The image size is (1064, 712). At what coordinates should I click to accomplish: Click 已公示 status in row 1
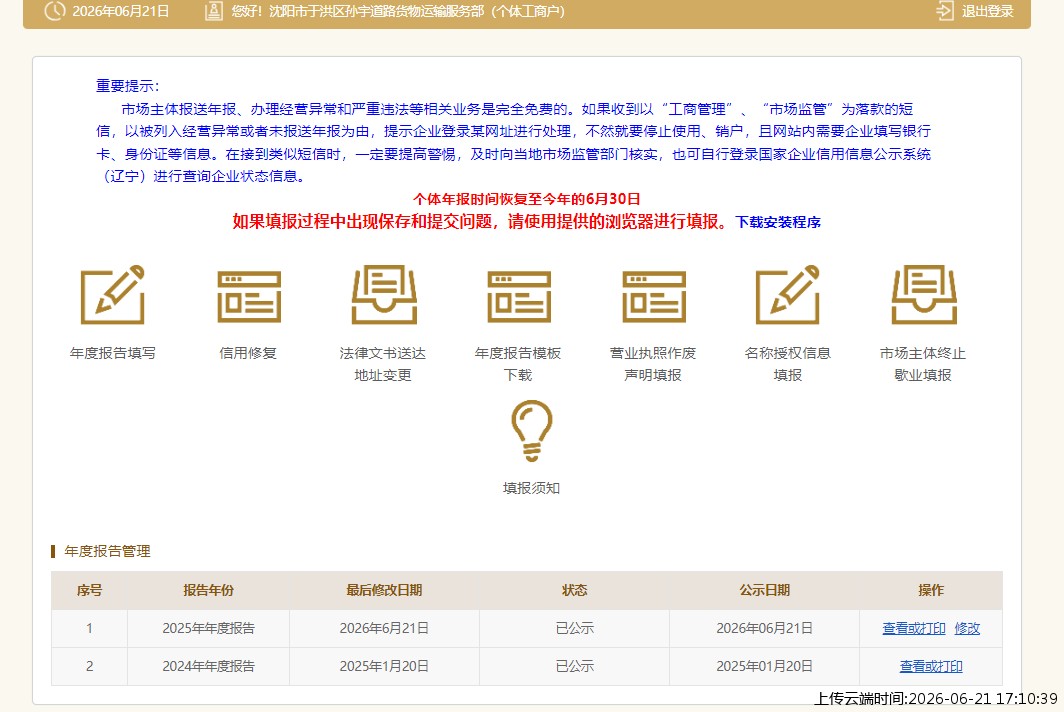coord(574,629)
